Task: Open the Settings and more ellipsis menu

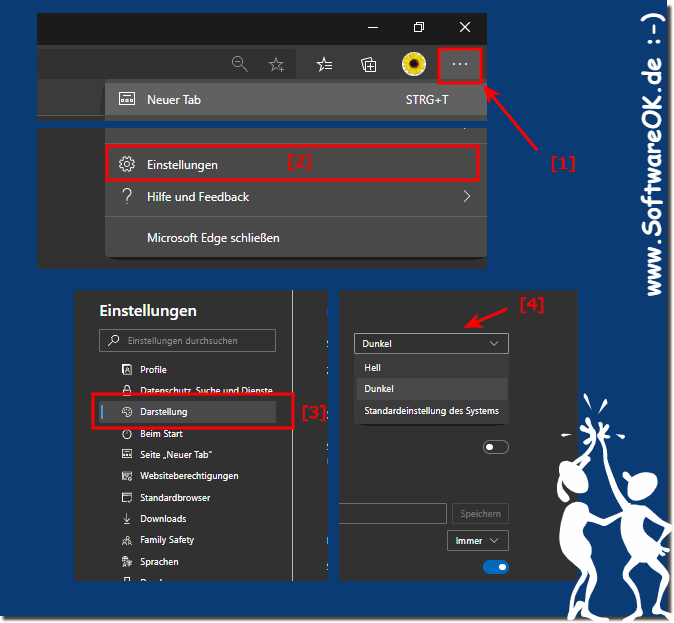Action: click(460, 65)
